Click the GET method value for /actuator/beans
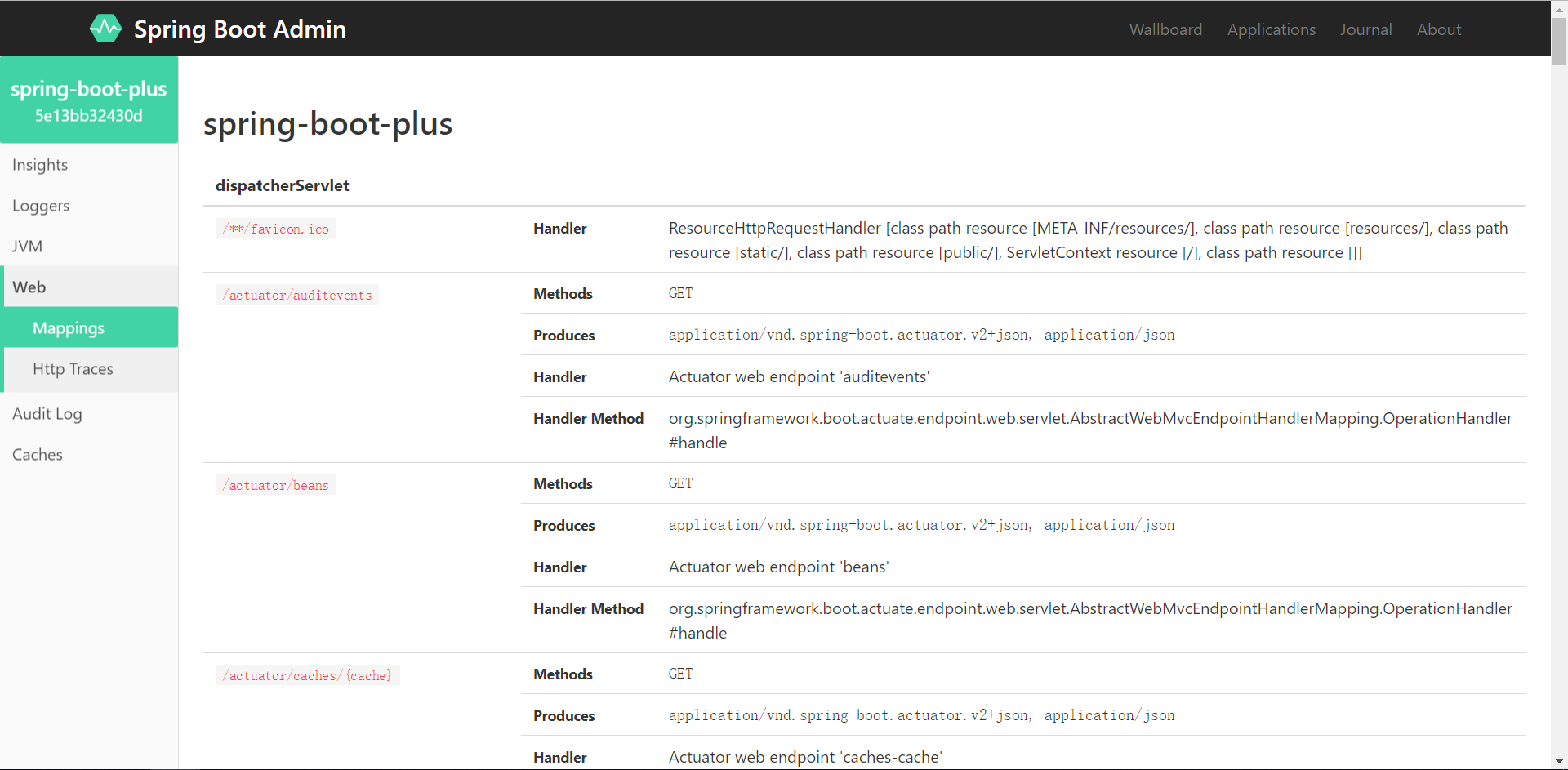The width and height of the screenshot is (1568, 770). (680, 483)
